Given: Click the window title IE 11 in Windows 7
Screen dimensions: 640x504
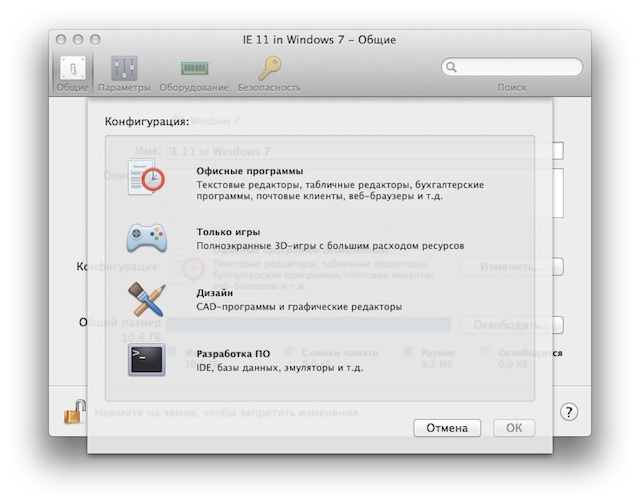Looking at the screenshot, I should click(319, 40).
